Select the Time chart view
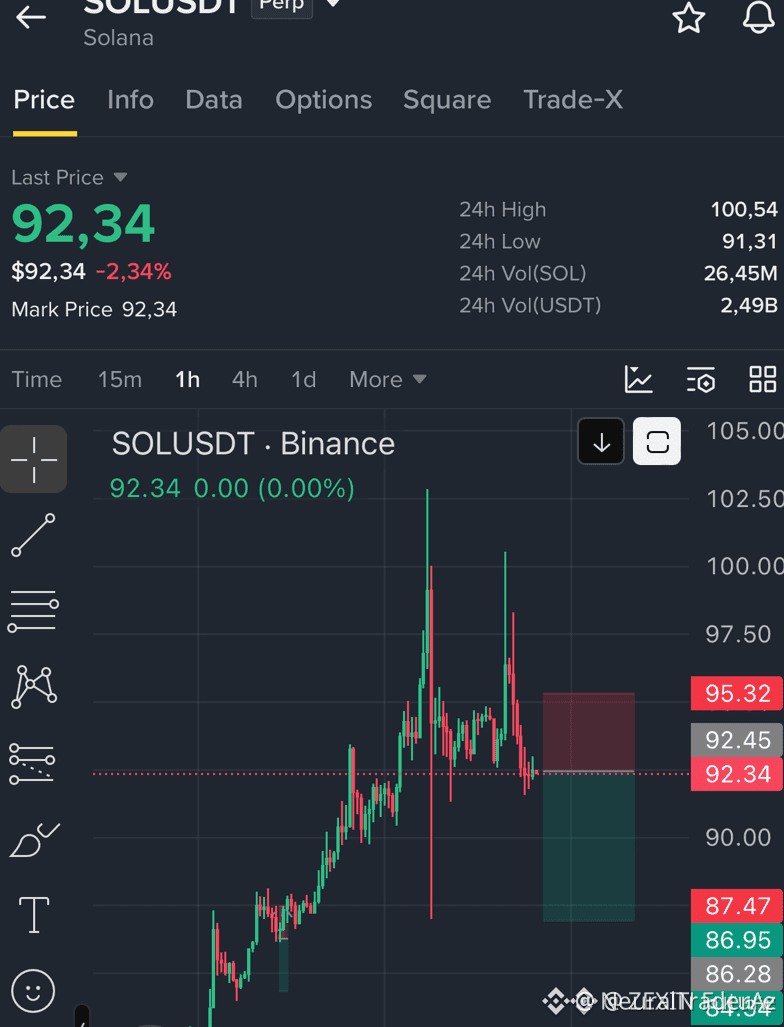Screen dimensions: 784x1027 [37, 379]
